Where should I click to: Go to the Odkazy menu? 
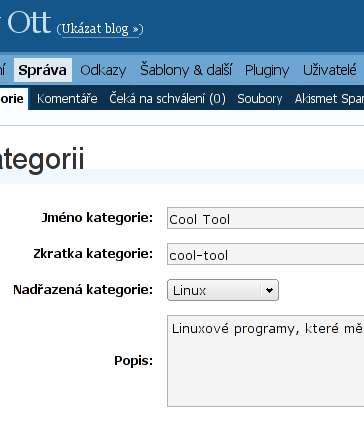tap(103, 70)
